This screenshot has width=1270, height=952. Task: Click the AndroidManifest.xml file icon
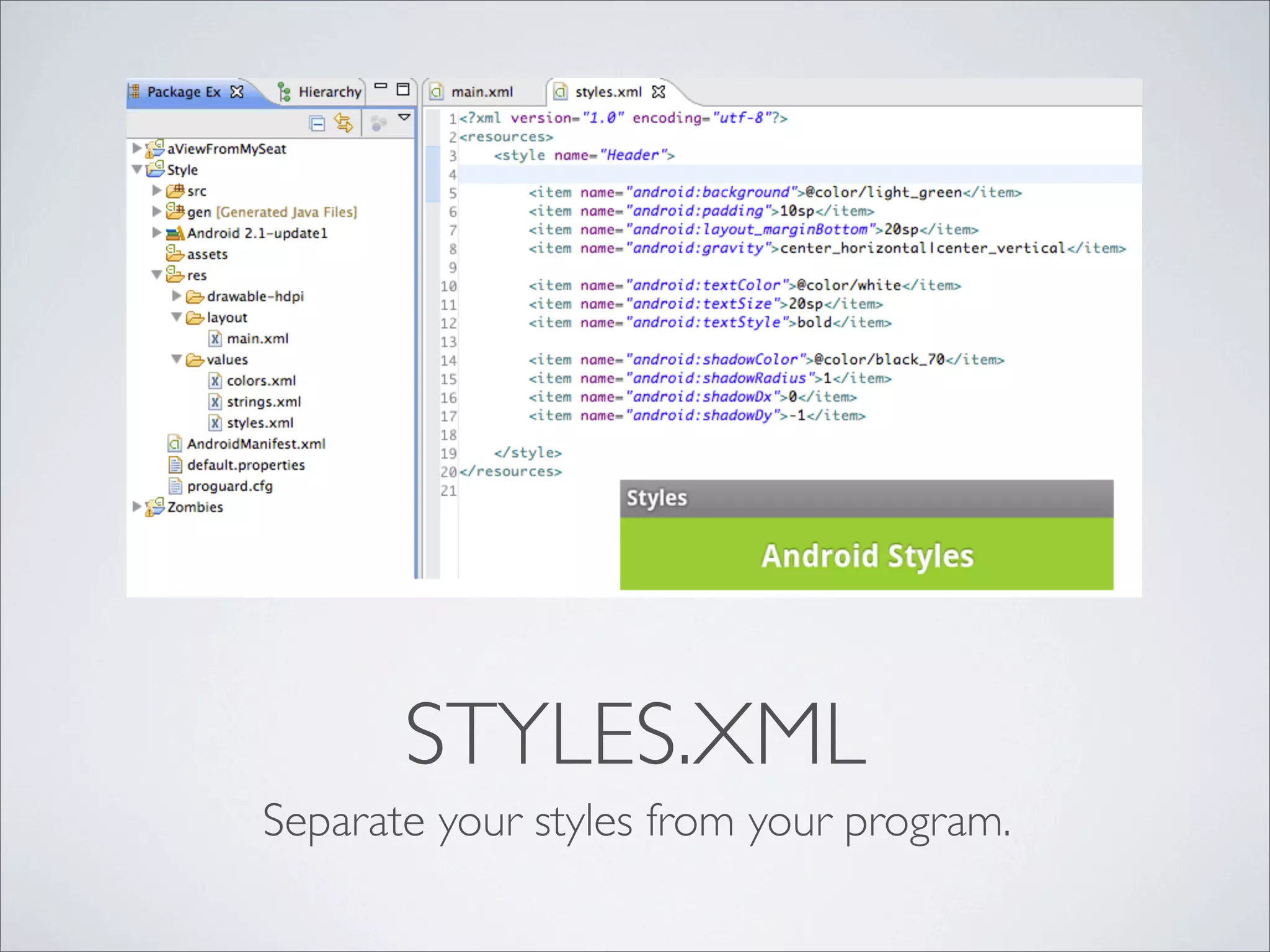(x=175, y=444)
